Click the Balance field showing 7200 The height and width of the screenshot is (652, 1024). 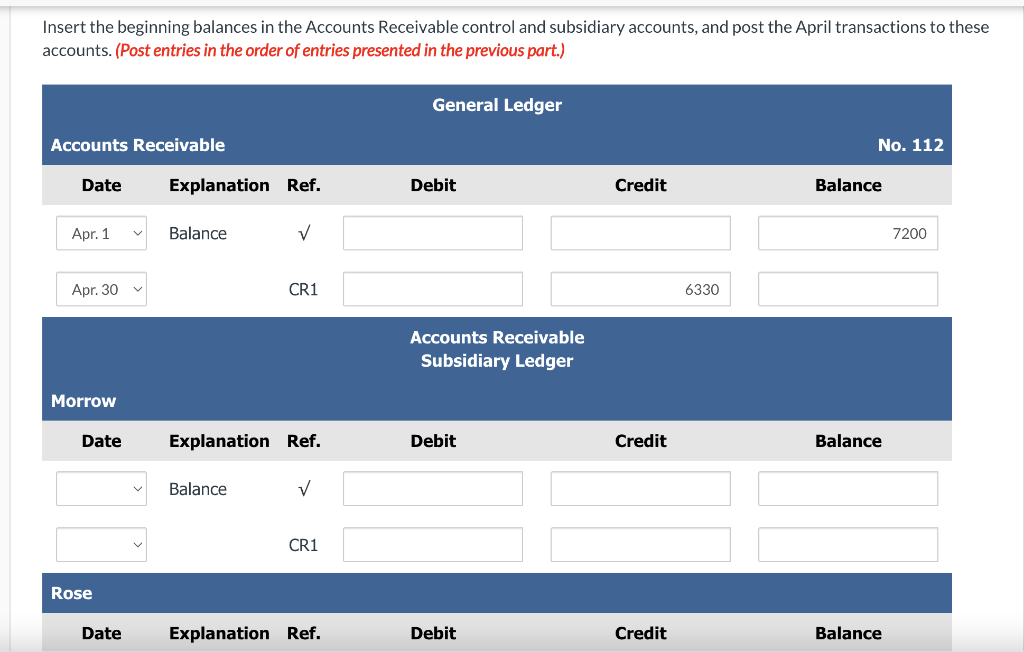click(x=847, y=232)
